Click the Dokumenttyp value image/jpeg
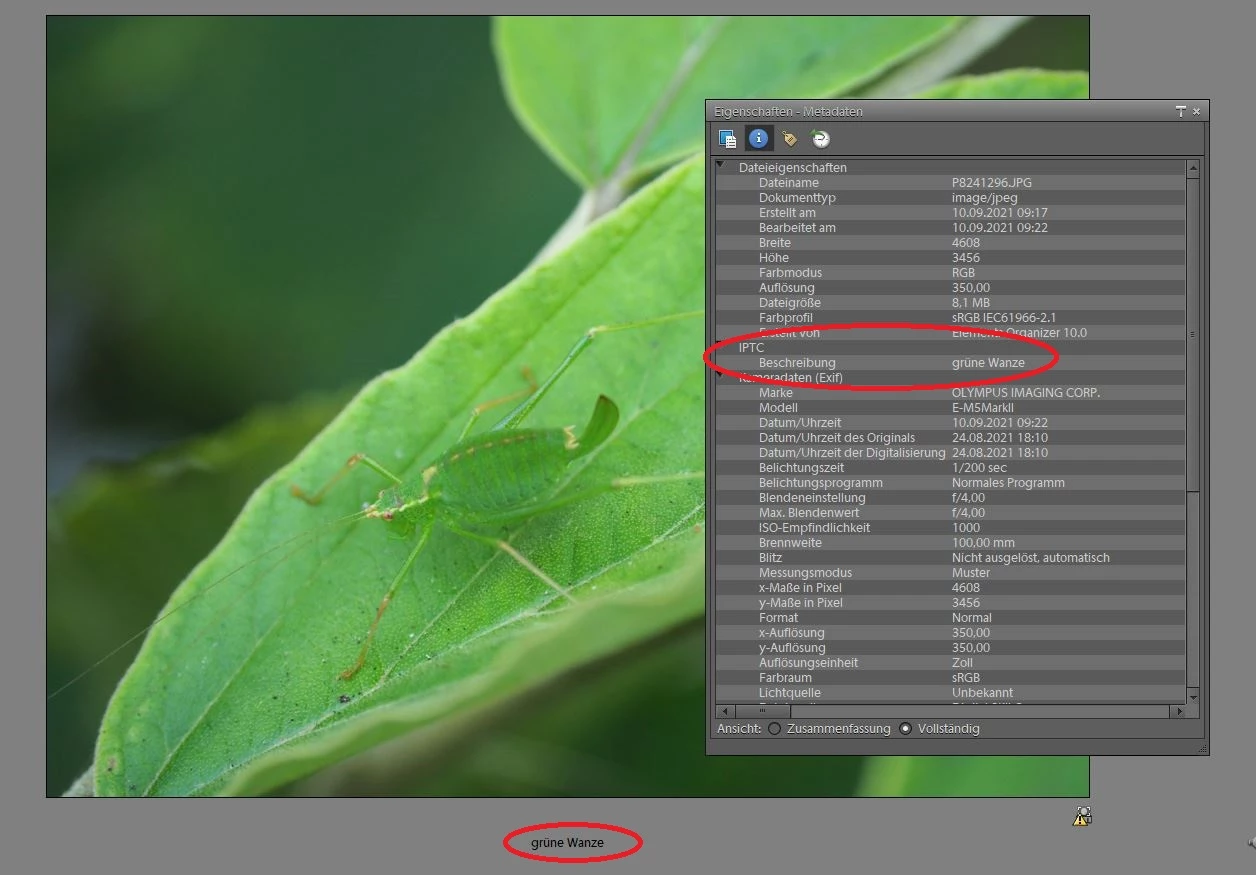Screen dimensions: 1256x875 point(985,197)
